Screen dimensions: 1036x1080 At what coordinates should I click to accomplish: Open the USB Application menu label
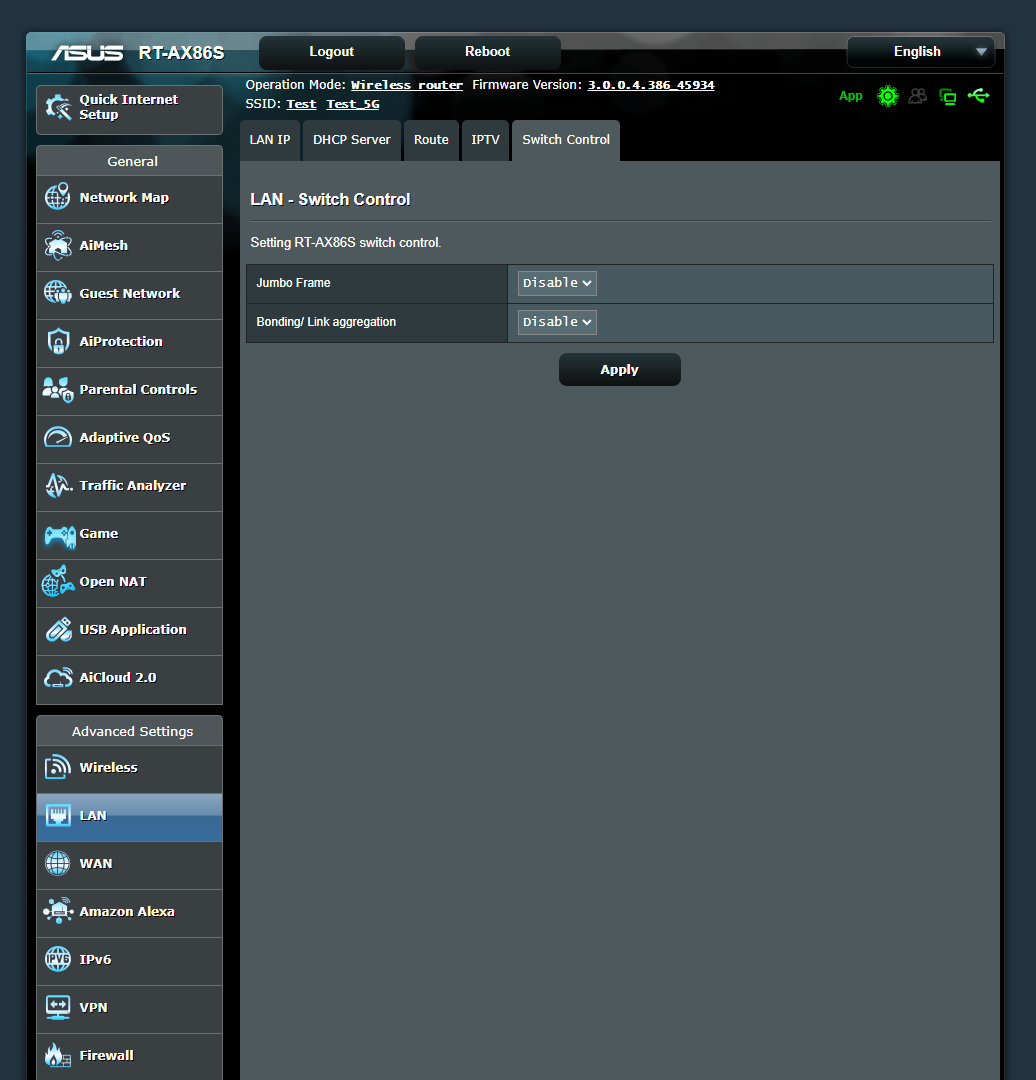(x=132, y=630)
